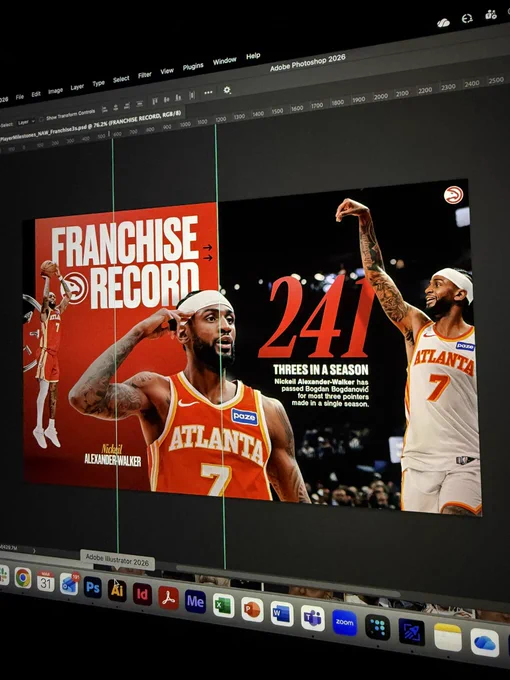Viewport: 510px width, 680px height.
Task: Click the first align icon beside Show Transform Controls
Action: 105,109
